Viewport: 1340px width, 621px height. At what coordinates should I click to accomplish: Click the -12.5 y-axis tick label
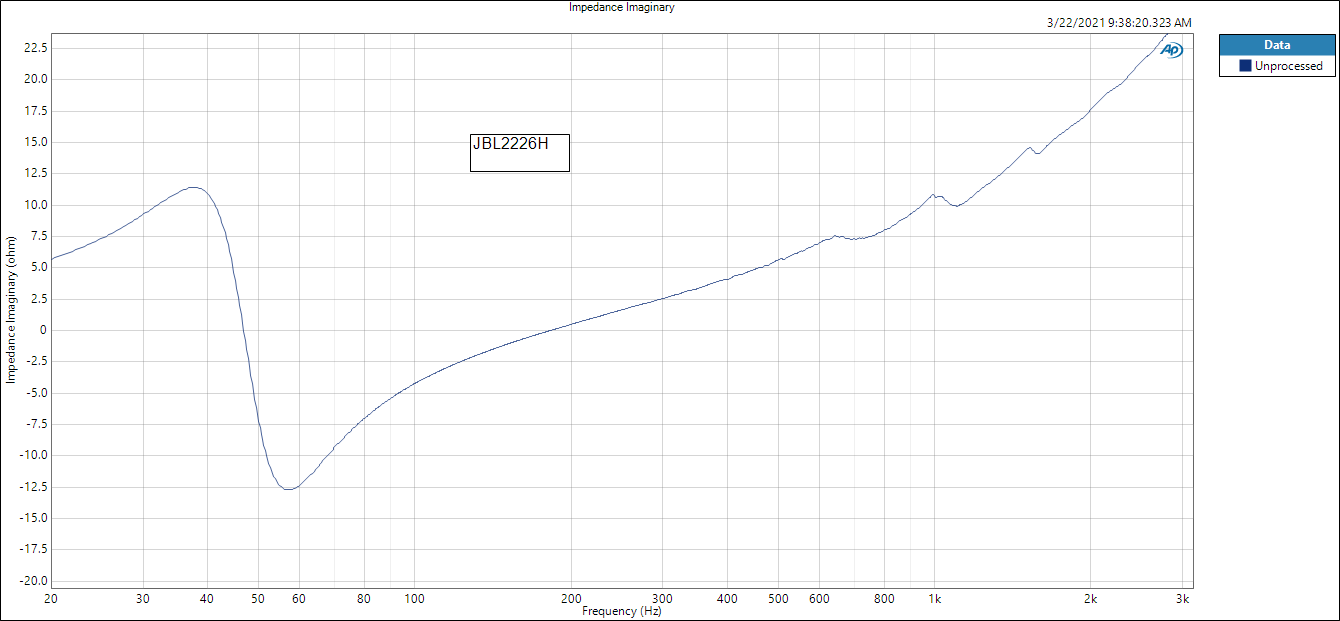tap(34, 487)
